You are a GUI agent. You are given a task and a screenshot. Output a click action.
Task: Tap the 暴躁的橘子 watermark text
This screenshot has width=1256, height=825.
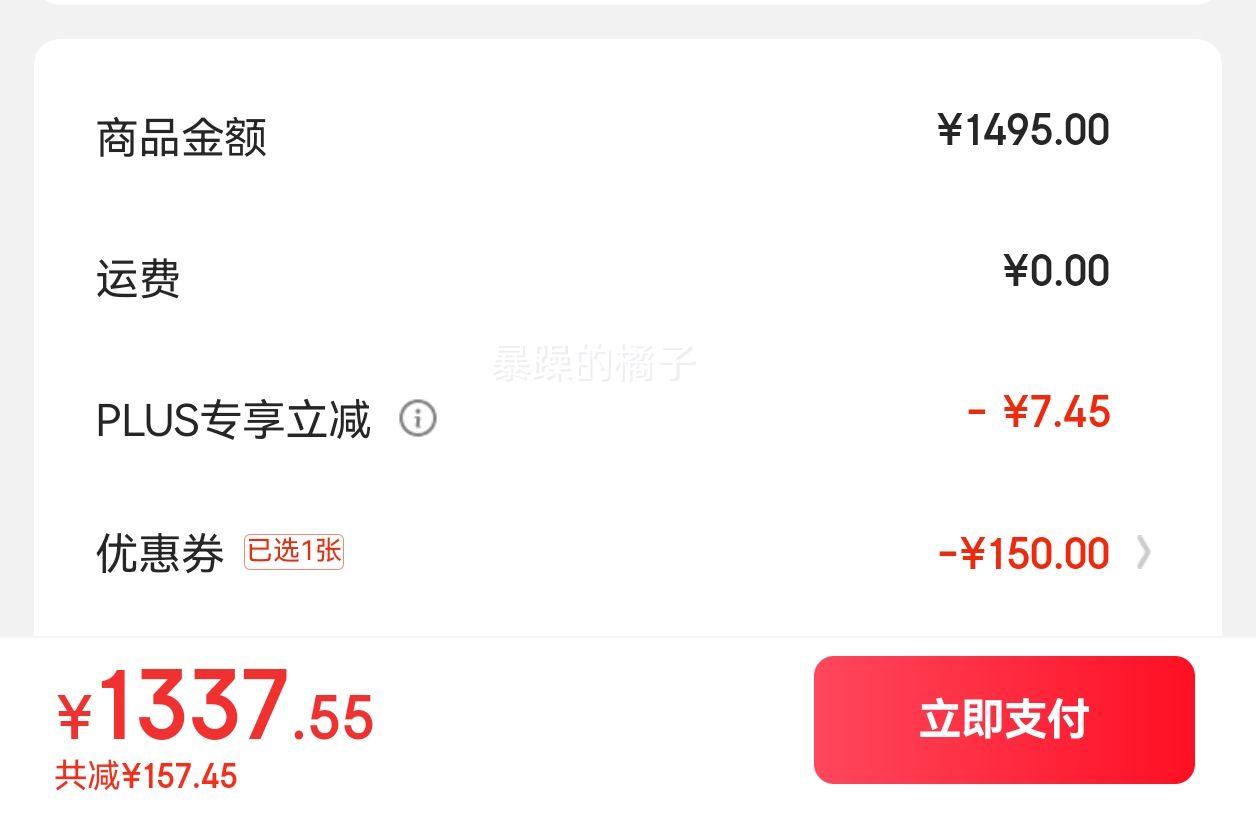pyautogui.click(x=593, y=364)
